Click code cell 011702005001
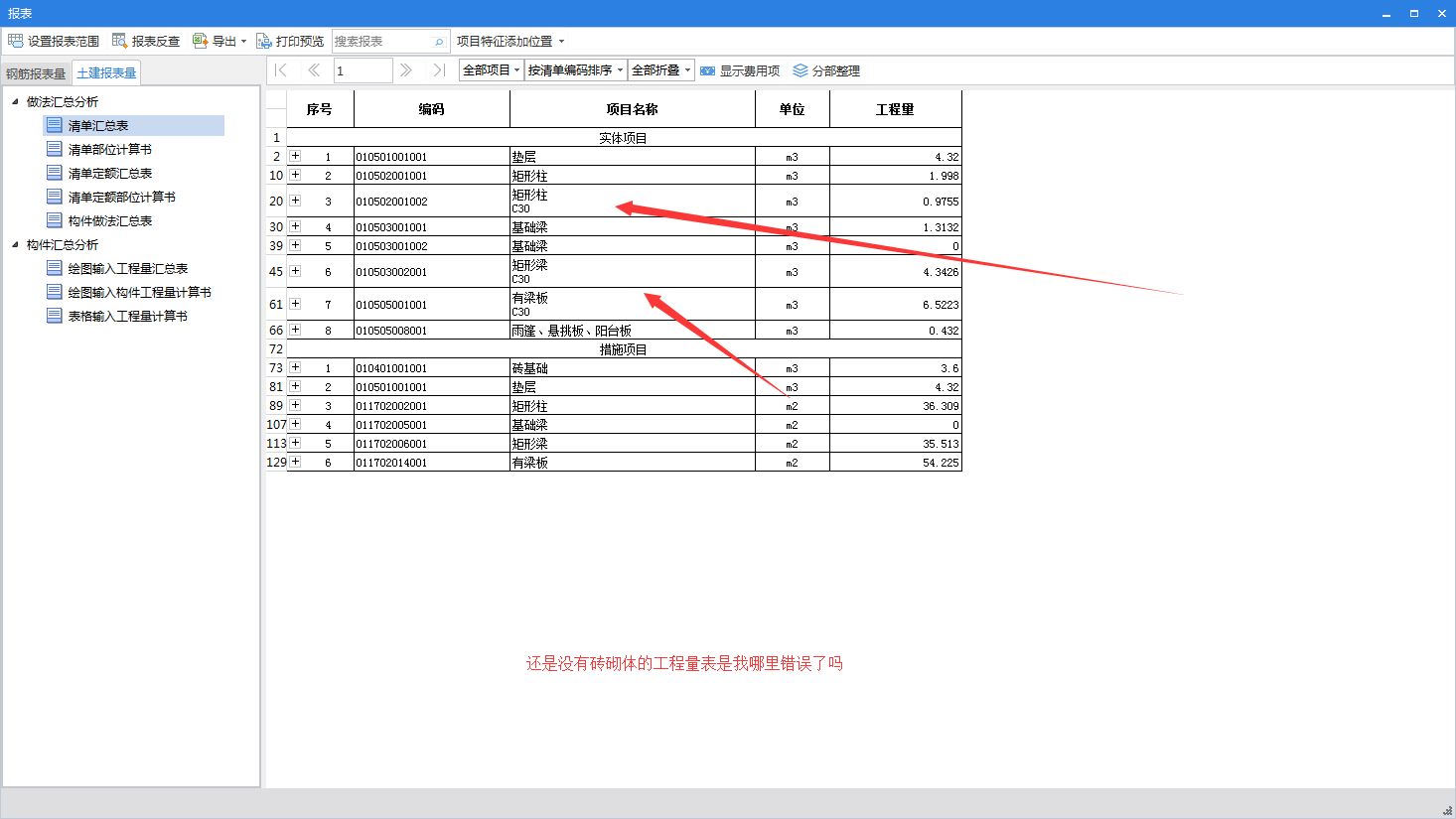 coord(432,425)
